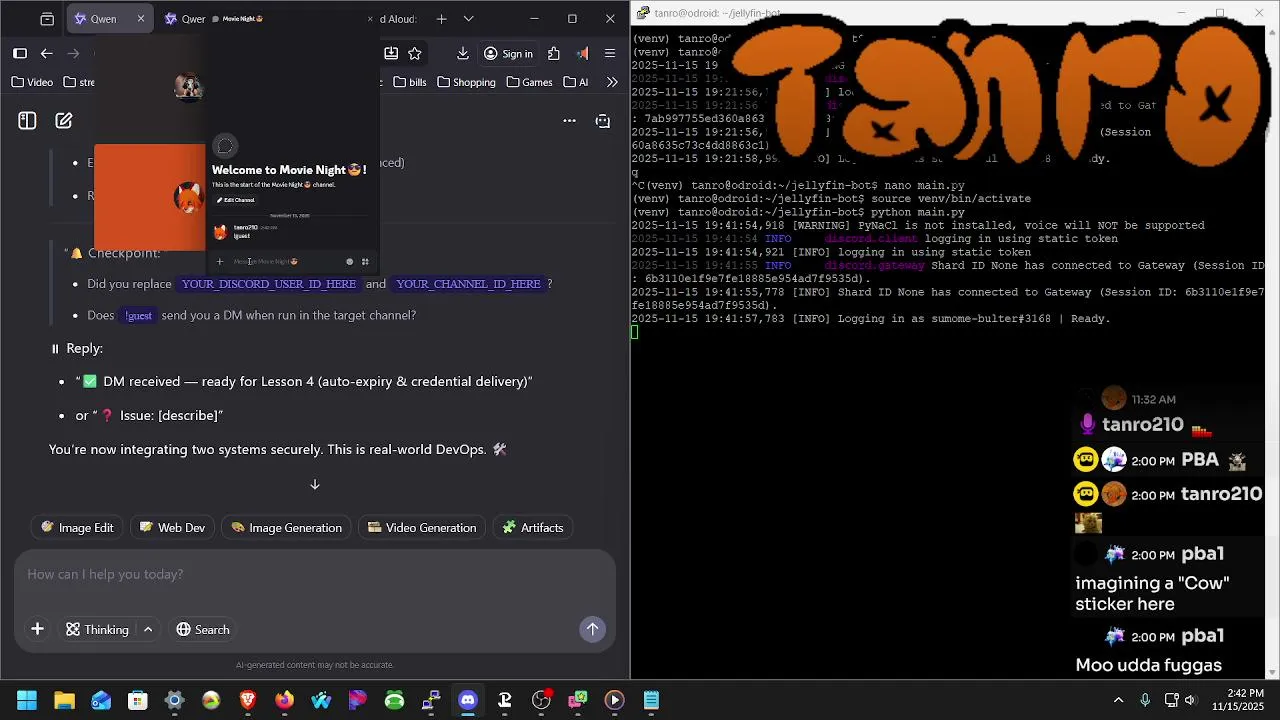1280x720 pixels.
Task: Toggle the Qwen chat sidebar panel
Action: coord(27,121)
